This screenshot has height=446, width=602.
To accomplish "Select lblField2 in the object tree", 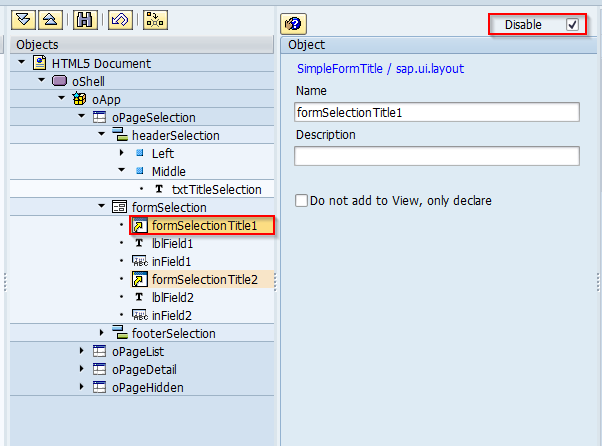I will pyautogui.click(x=172, y=297).
